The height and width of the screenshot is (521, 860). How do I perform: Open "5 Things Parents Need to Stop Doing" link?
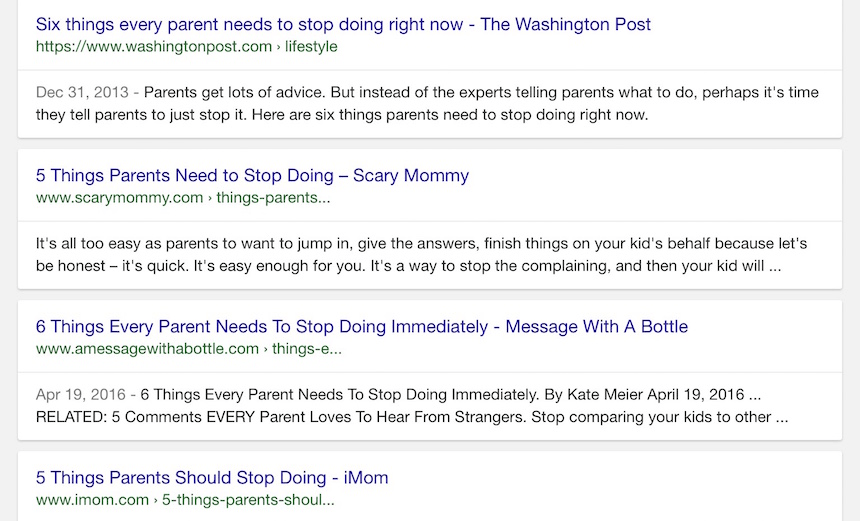(x=252, y=175)
